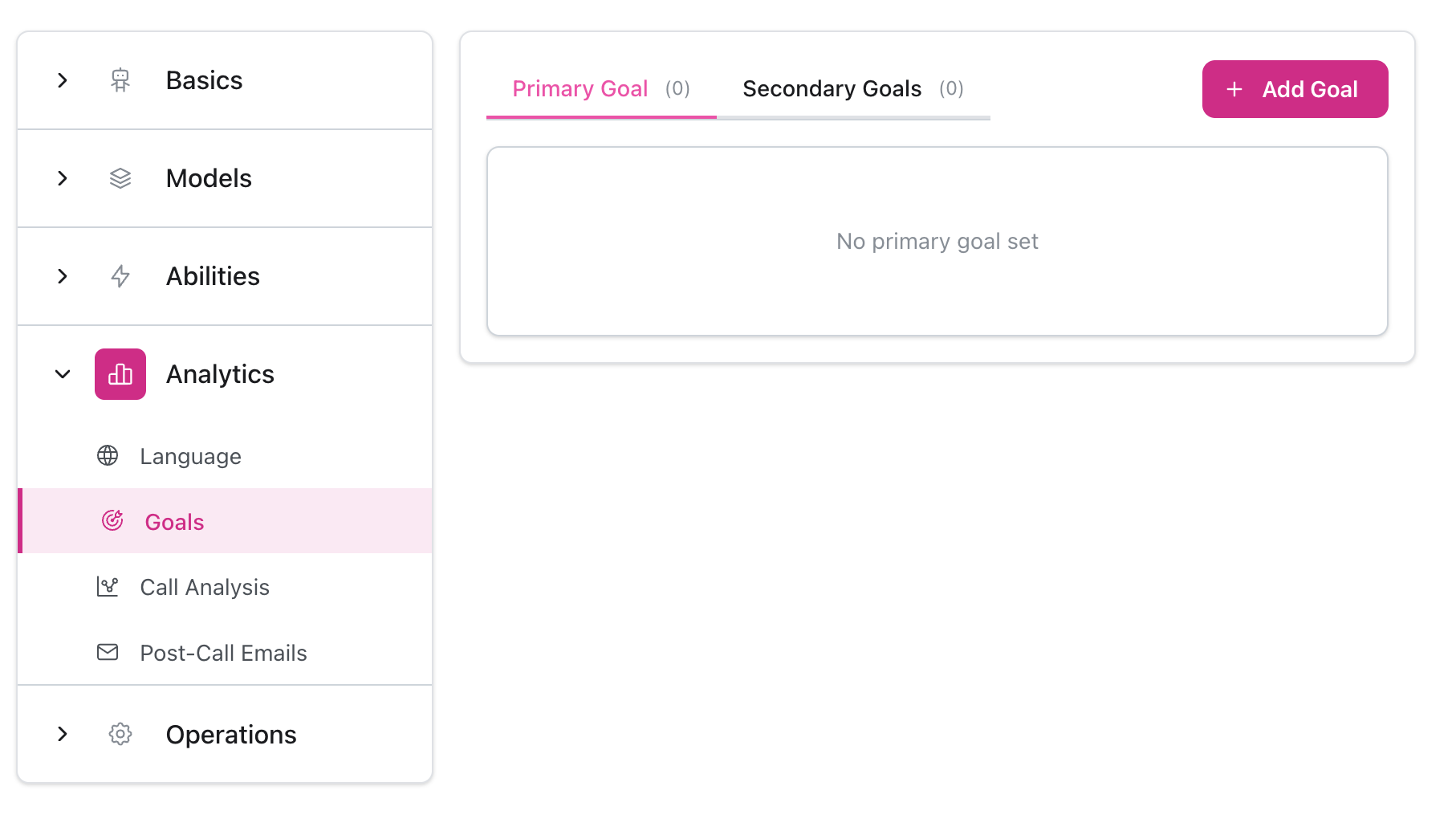Expand the Models section chevron
This screenshot has width=1456, height=827.
pyautogui.click(x=63, y=178)
